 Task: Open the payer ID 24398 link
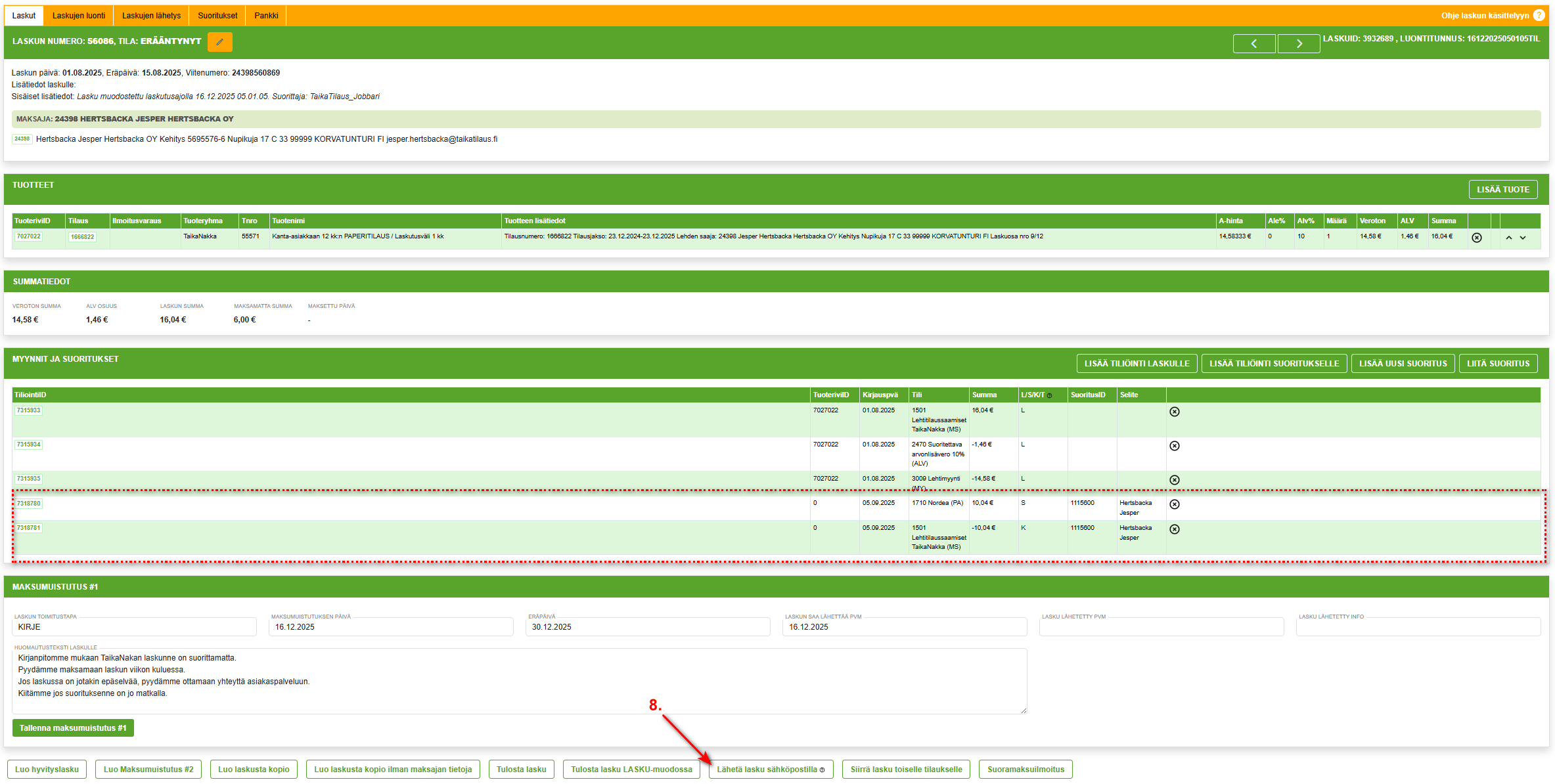(x=22, y=139)
